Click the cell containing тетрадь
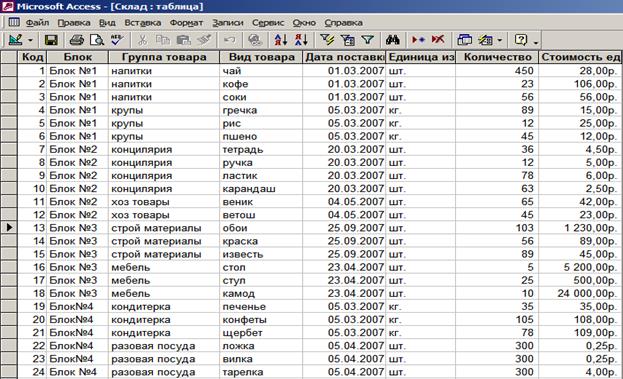Screen dimensions: 623x379 [261, 149]
